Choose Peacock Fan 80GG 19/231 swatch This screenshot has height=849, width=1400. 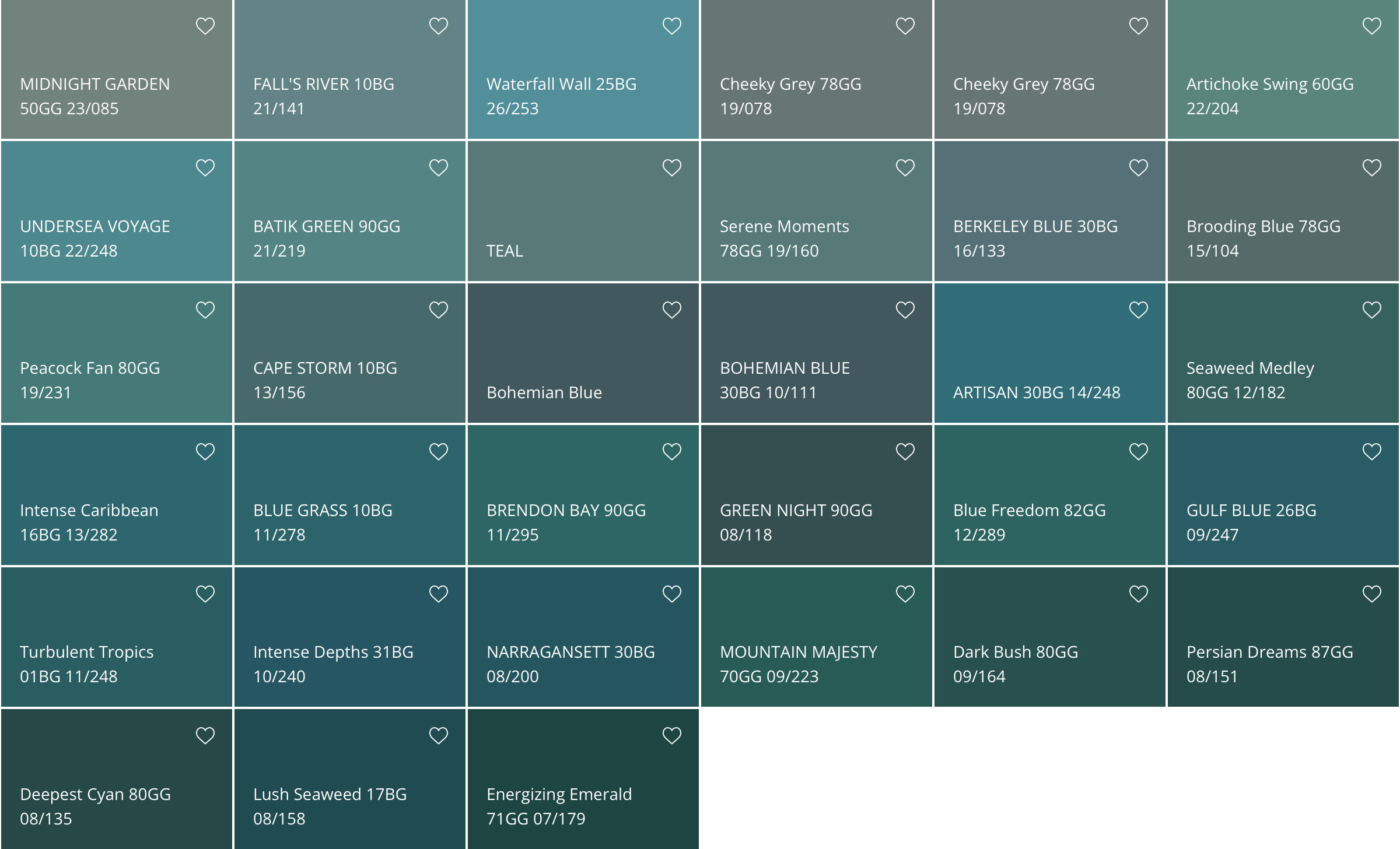pos(117,353)
